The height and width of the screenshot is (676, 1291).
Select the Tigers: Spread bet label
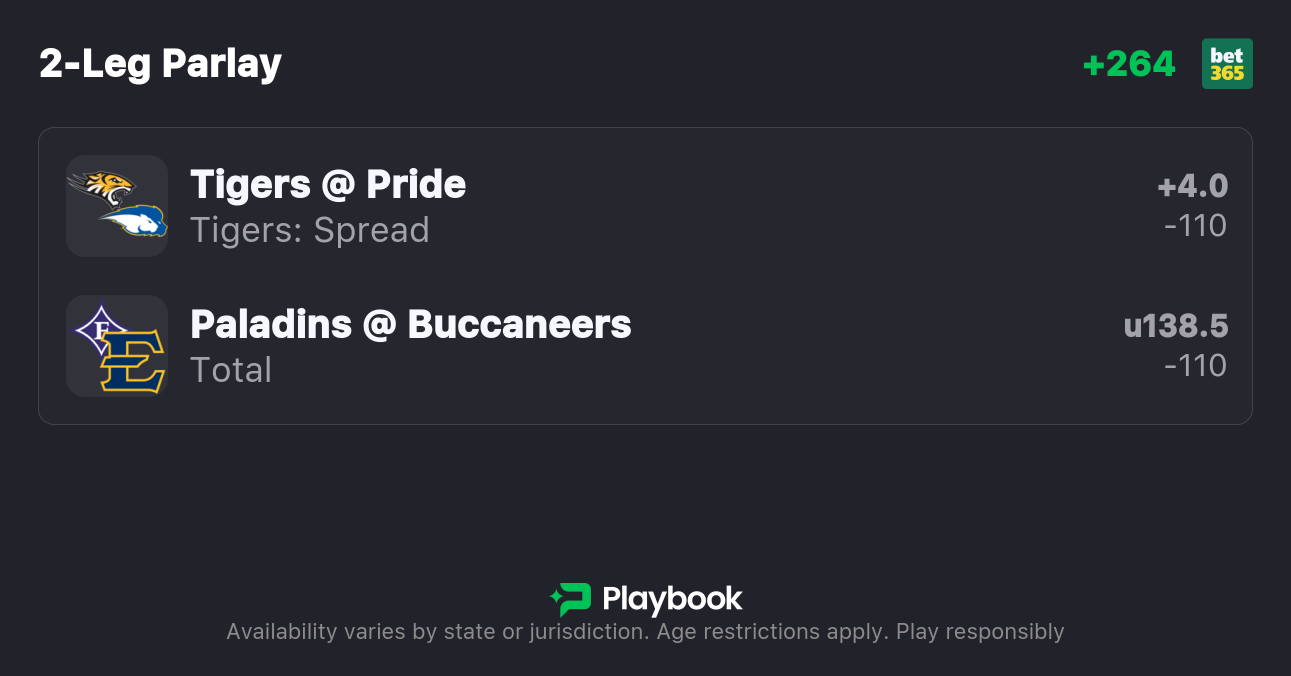[x=310, y=230]
